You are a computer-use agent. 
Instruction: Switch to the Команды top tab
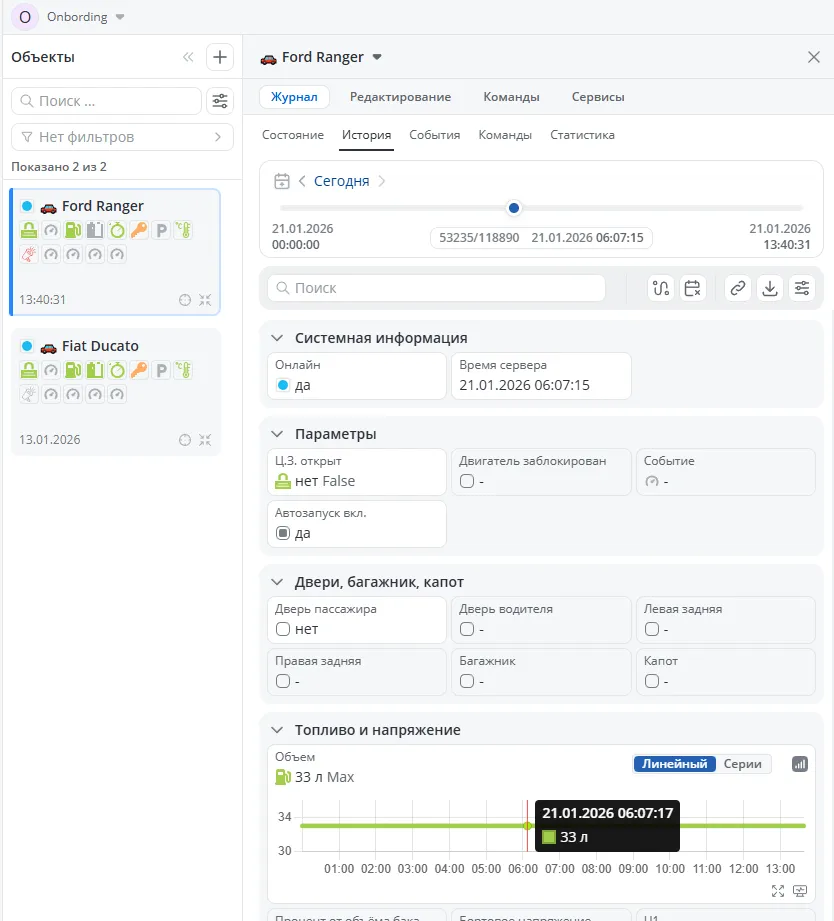(x=511, y=97)
